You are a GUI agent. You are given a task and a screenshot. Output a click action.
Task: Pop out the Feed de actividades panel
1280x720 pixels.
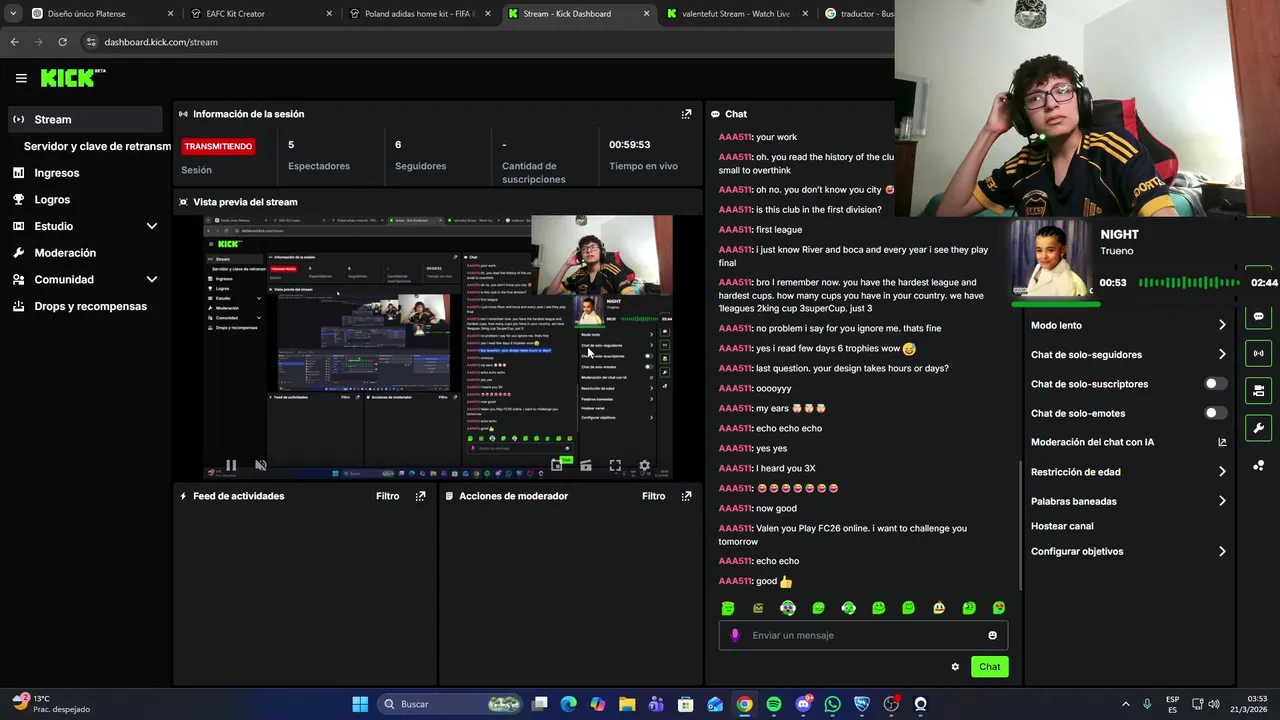420,496
